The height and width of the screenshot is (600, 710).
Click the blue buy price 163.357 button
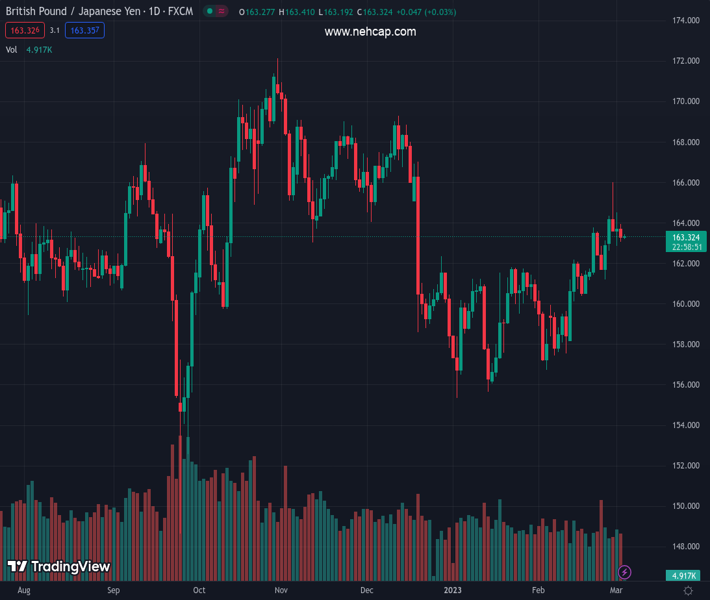pos(85,31)
